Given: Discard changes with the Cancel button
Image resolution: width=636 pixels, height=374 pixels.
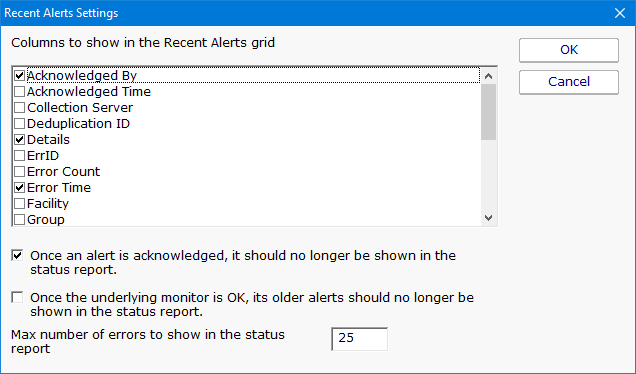Looking at the screenshot, I should coord(569,82).
